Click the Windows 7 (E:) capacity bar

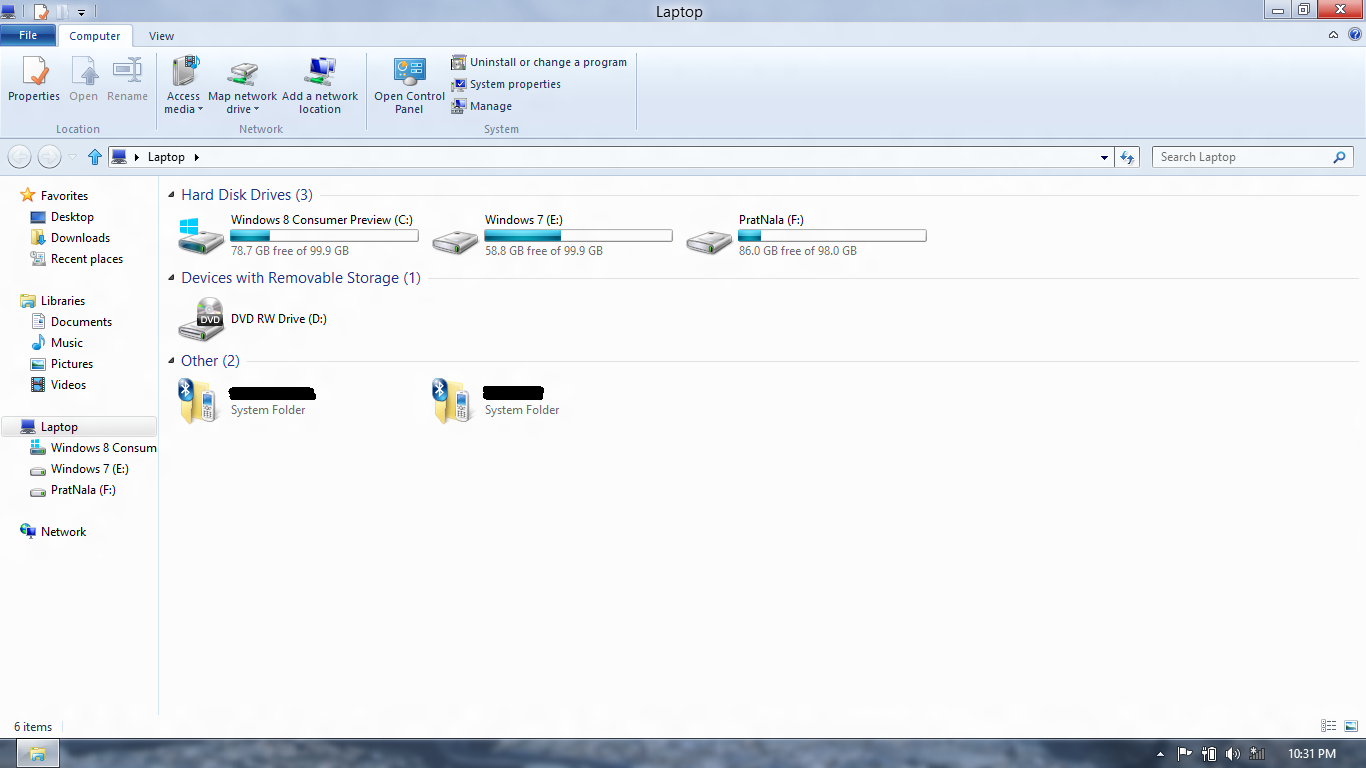click(578, 236)
